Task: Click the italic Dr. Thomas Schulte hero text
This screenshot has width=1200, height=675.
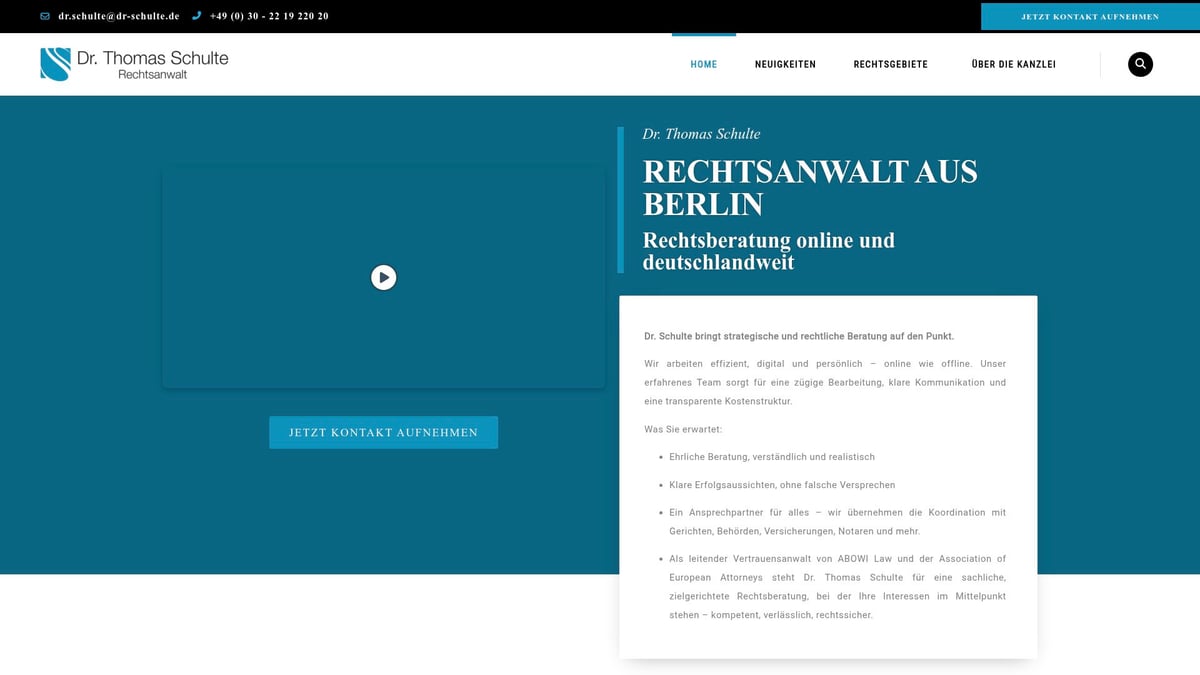Action: tap(701, 134)
